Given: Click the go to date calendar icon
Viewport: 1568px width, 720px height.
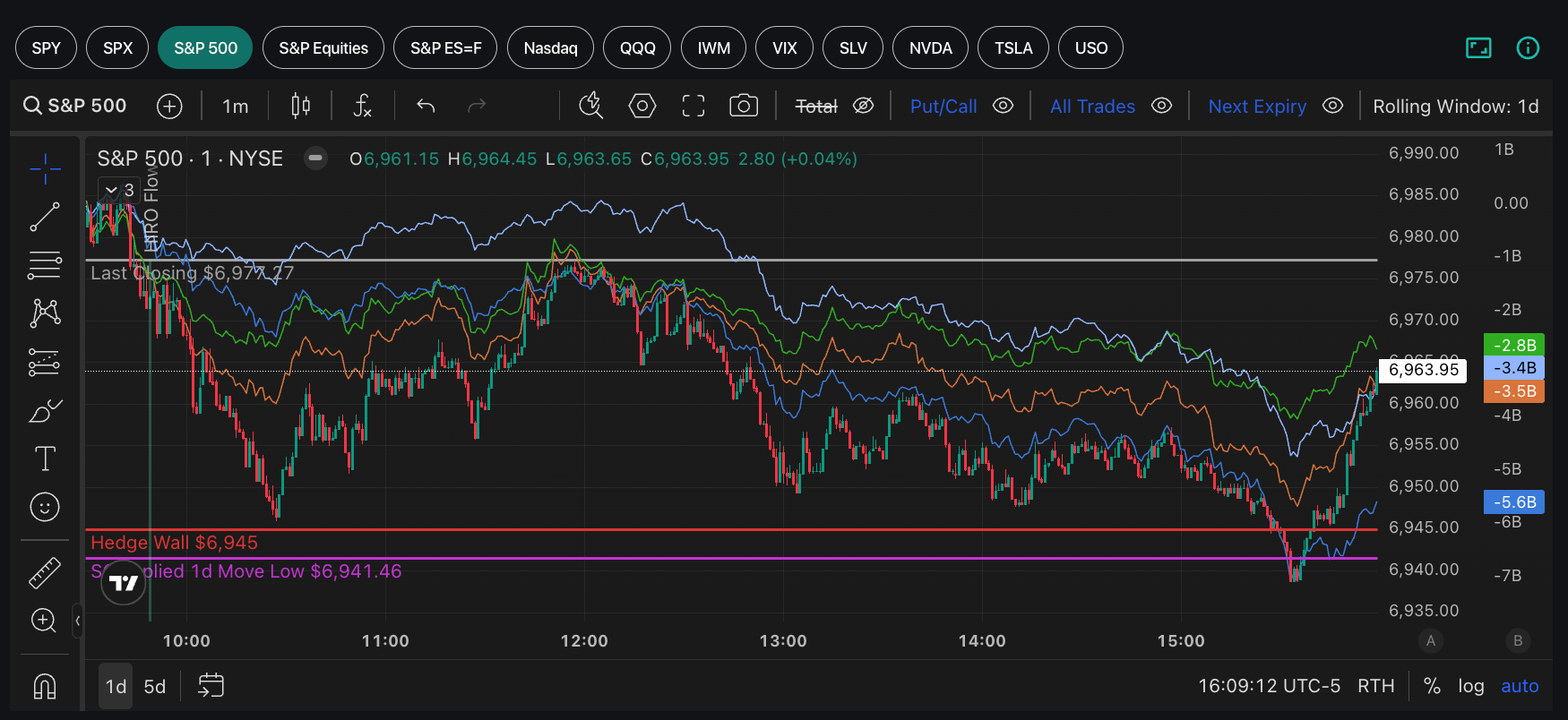Looking at the screenshot, I should 211,686.
